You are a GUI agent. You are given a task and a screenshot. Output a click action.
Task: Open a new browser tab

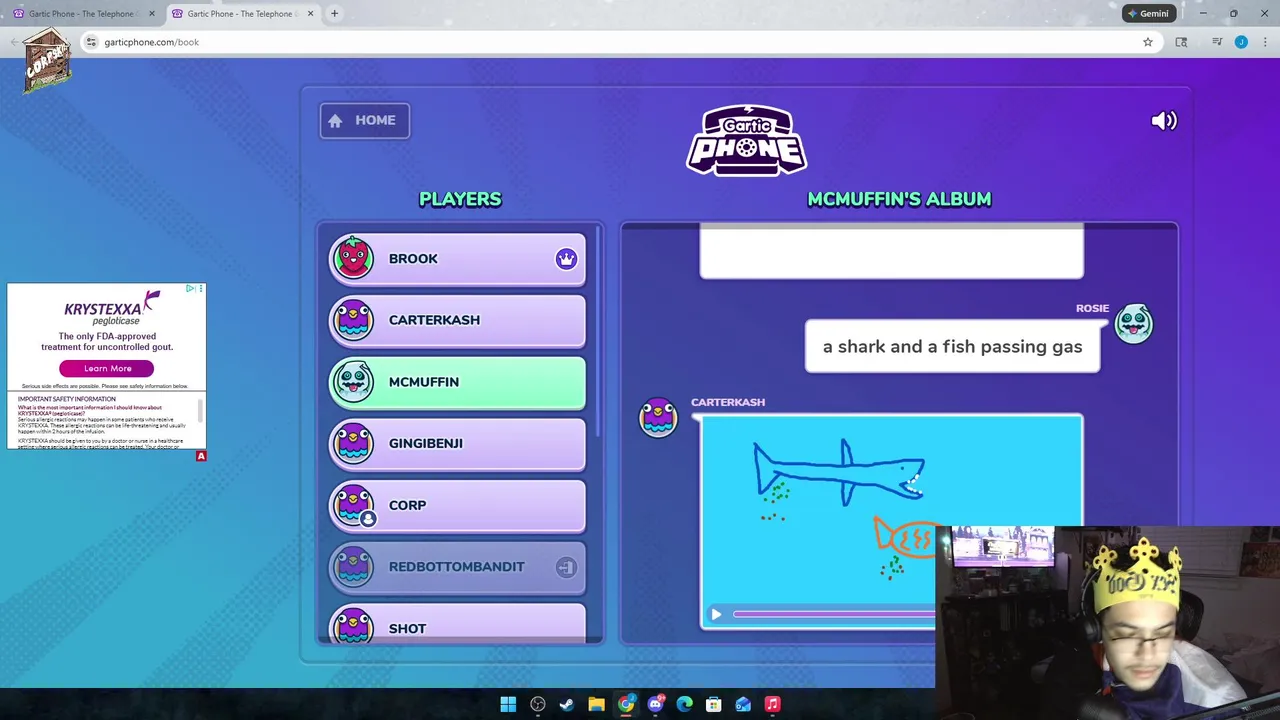pyautogui.click(x=334, y=14)
